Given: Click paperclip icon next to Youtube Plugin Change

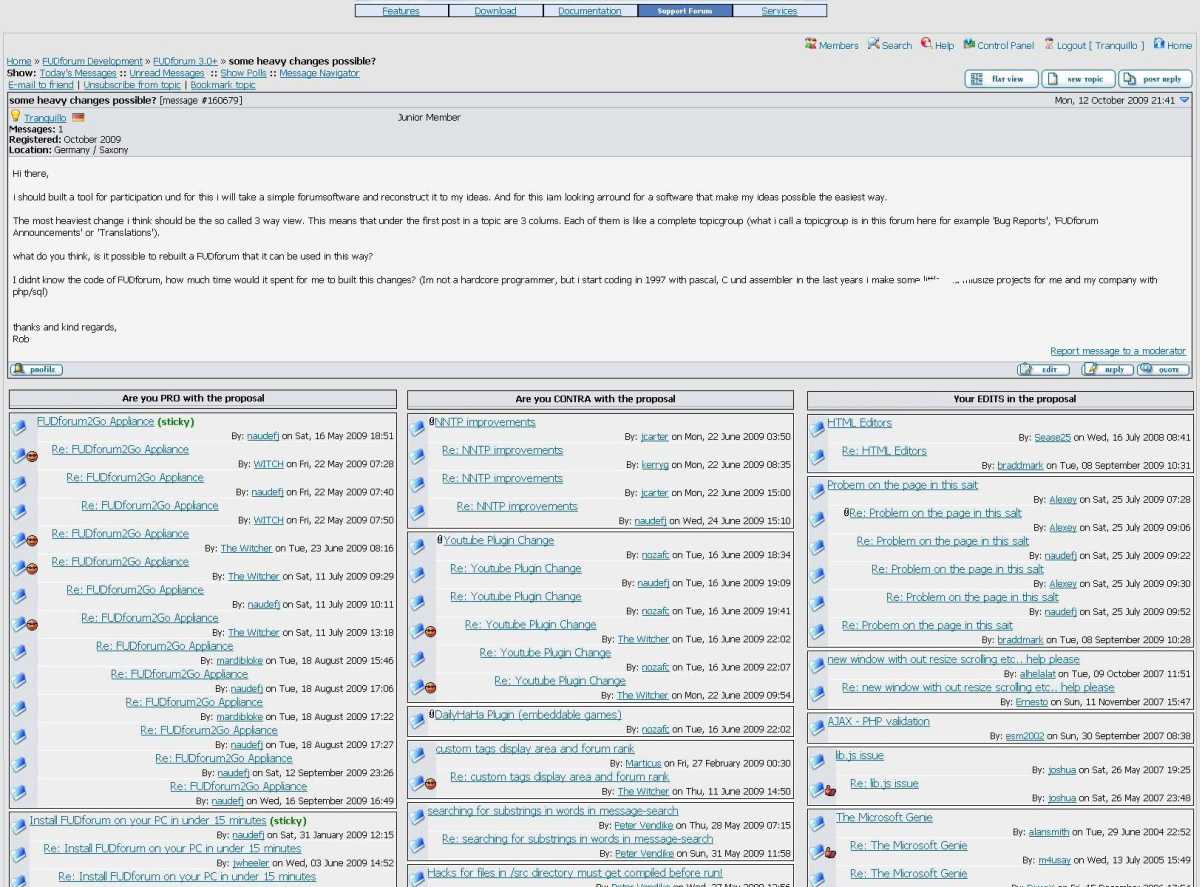Looking at the screenshot, I should pyautogui.click(x=440, y=540).
